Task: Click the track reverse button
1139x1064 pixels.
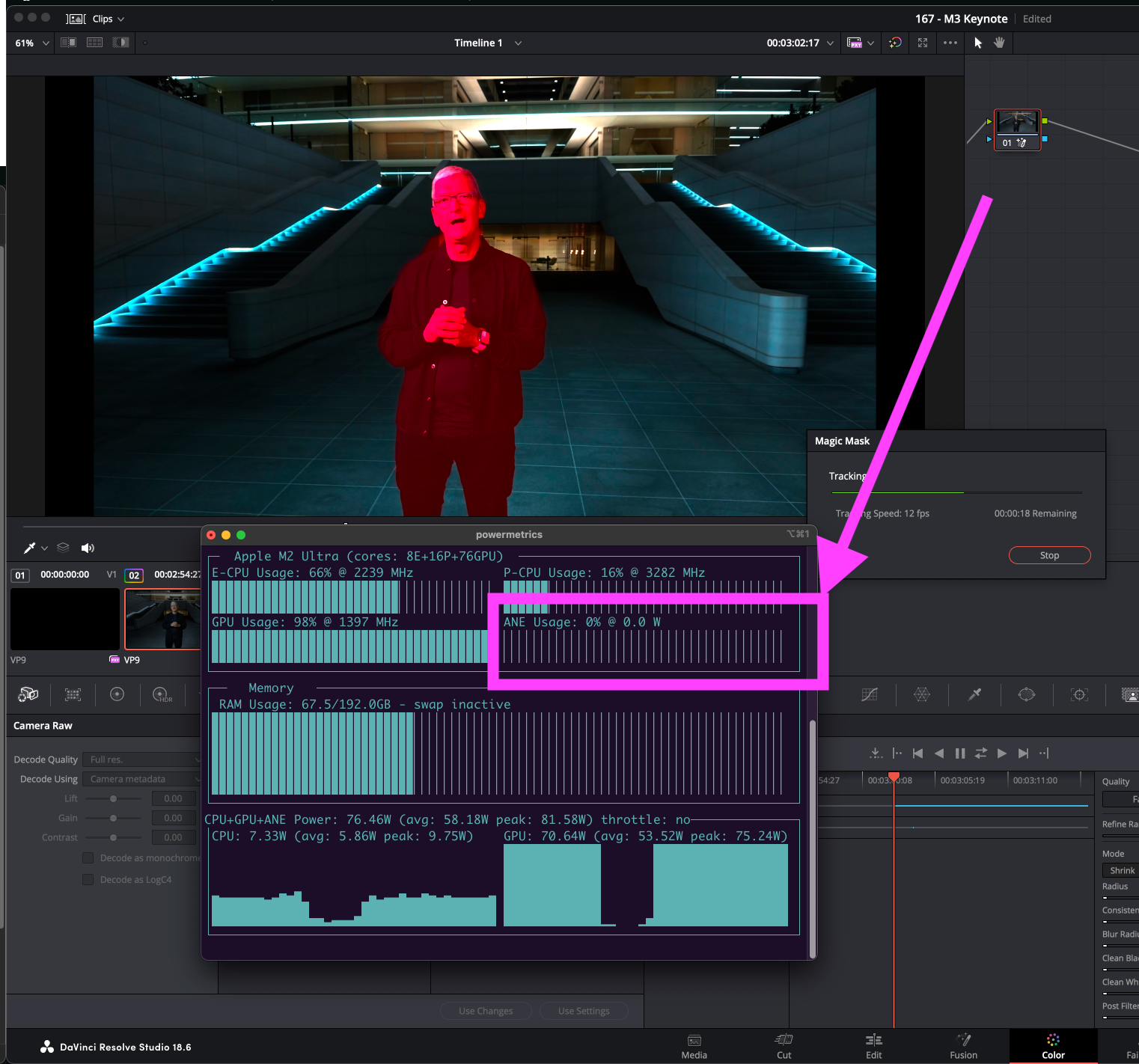Action: tap(939, 753)
